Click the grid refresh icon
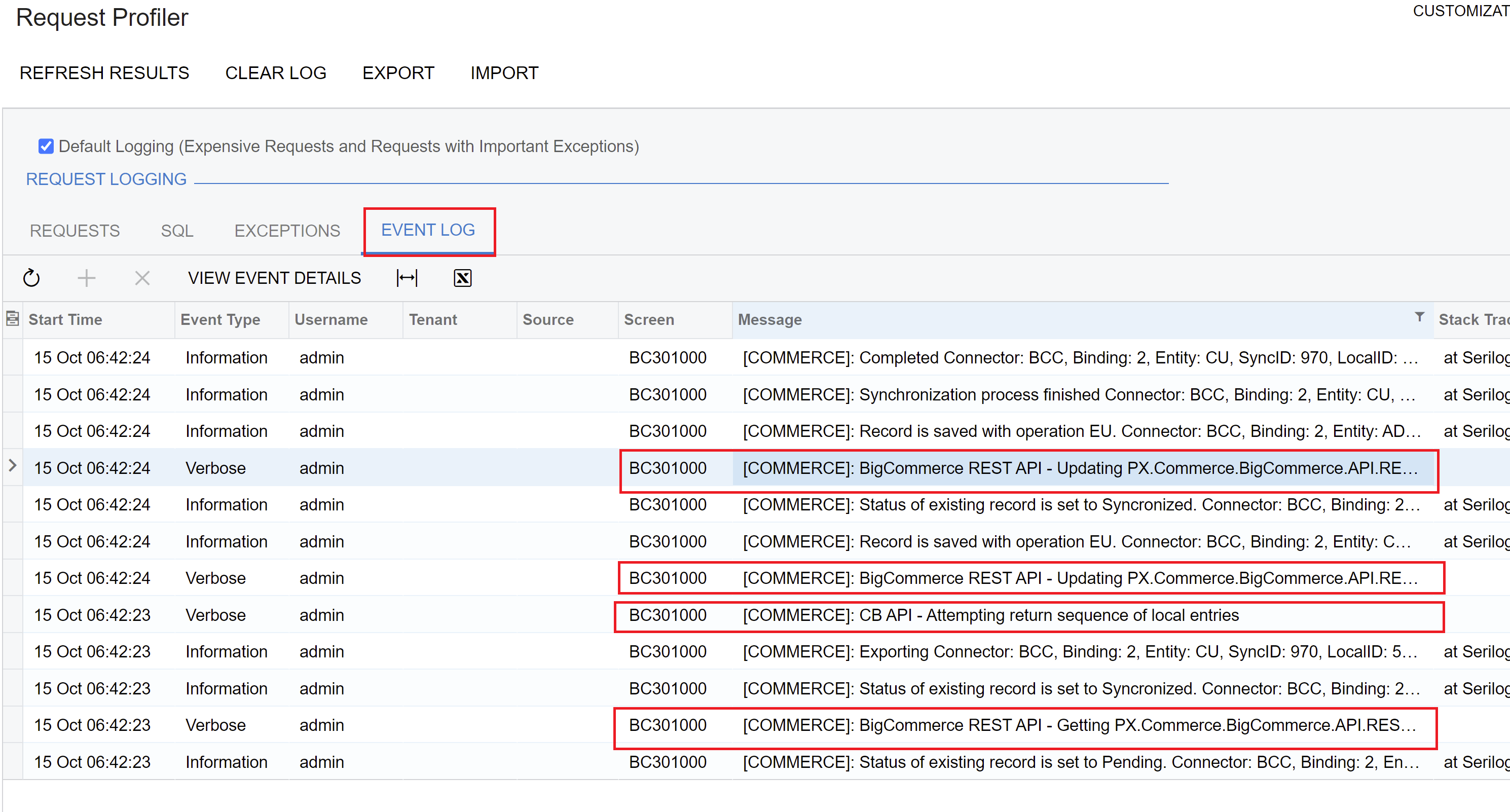The image size is (1510, 812). (31, 278)
